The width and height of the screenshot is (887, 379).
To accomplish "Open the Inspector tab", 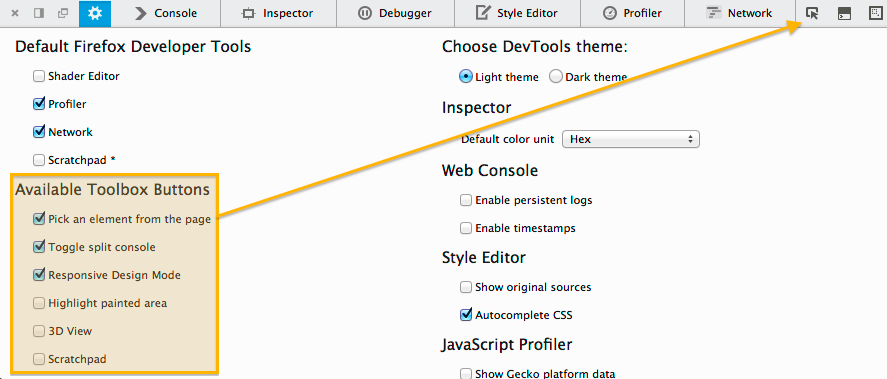I will [278, 13].
